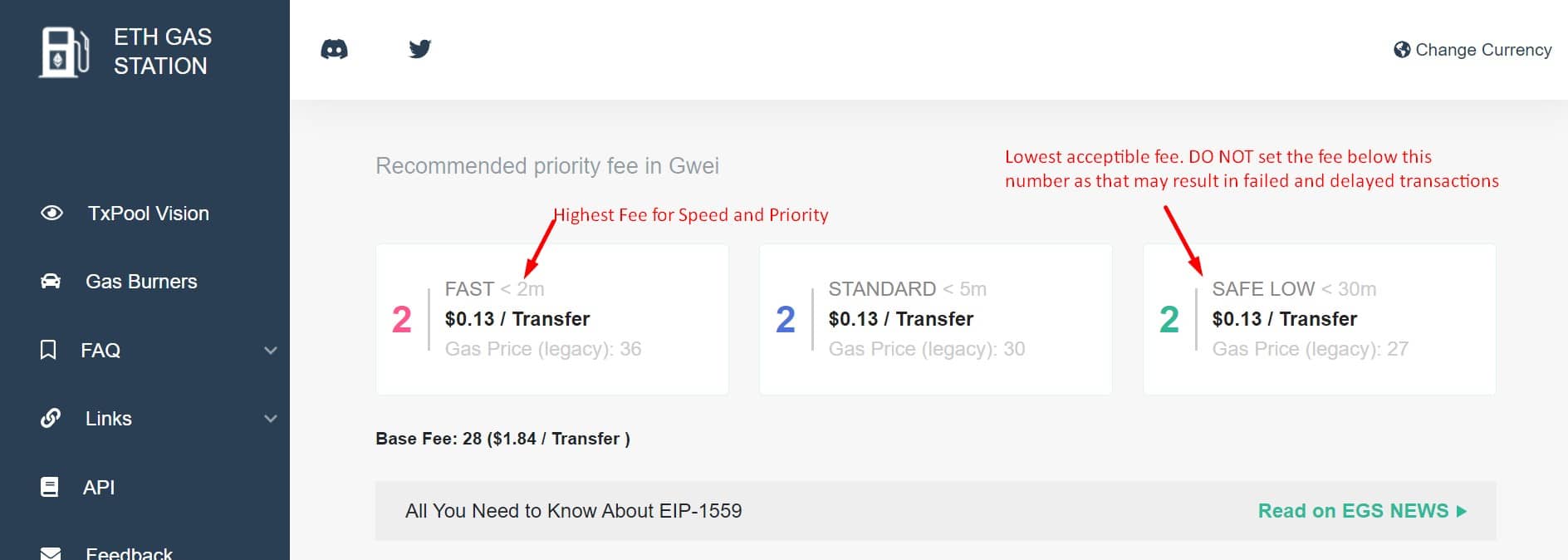1568x560 pixels.
Task: Click the Feedback envelope icon
Action: (x=51, y=553)
